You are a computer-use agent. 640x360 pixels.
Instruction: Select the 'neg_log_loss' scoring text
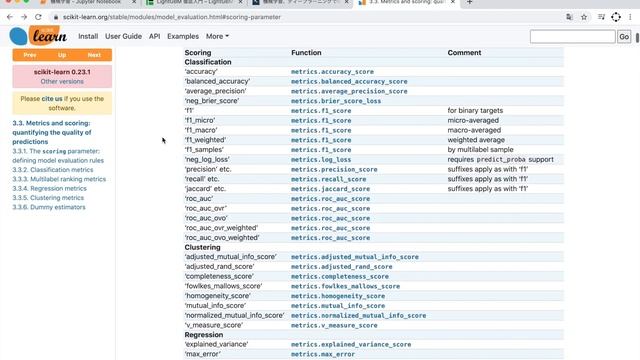(x=207, y=160)
